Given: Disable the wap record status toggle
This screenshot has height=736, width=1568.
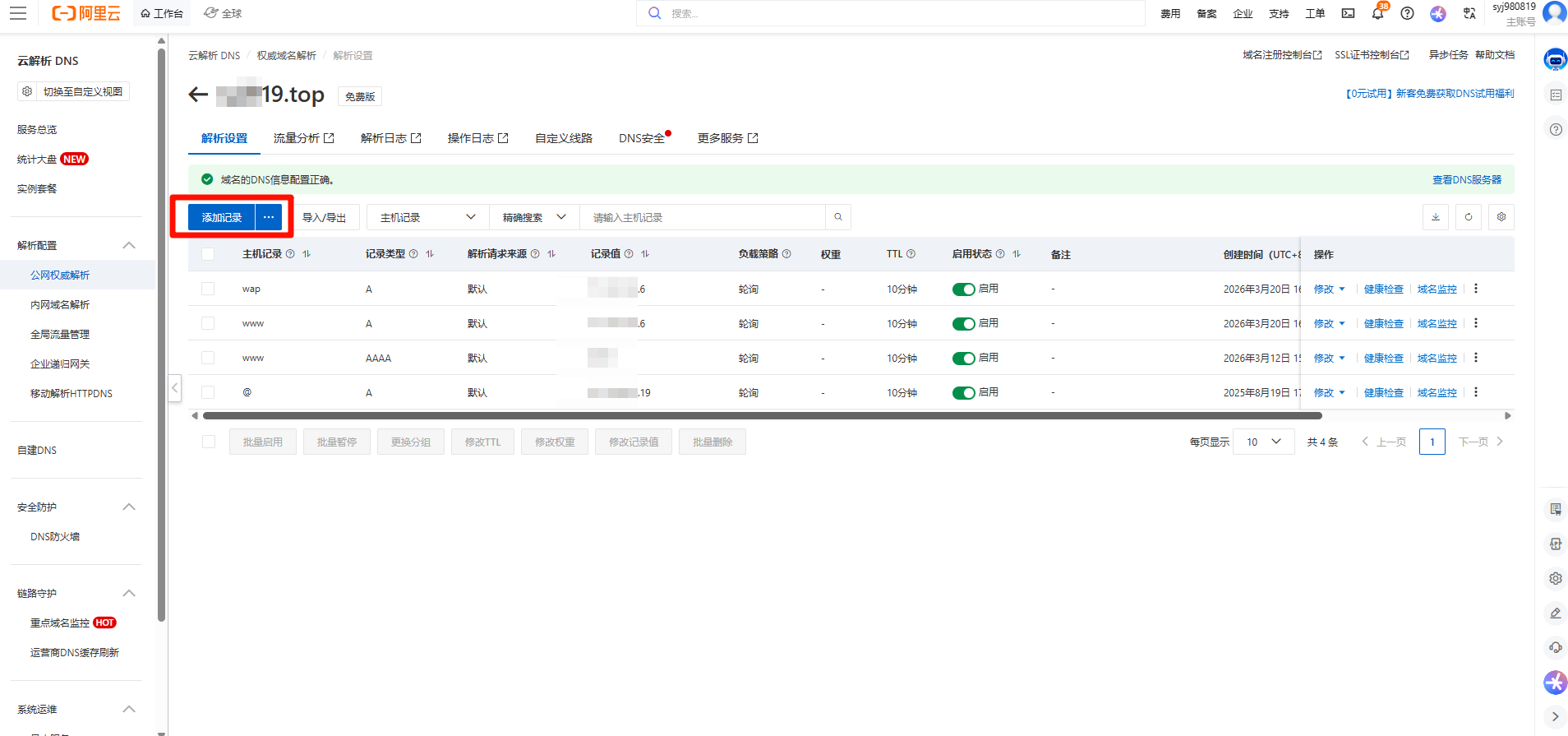Looking at the screenshot, I should (963, 289).
